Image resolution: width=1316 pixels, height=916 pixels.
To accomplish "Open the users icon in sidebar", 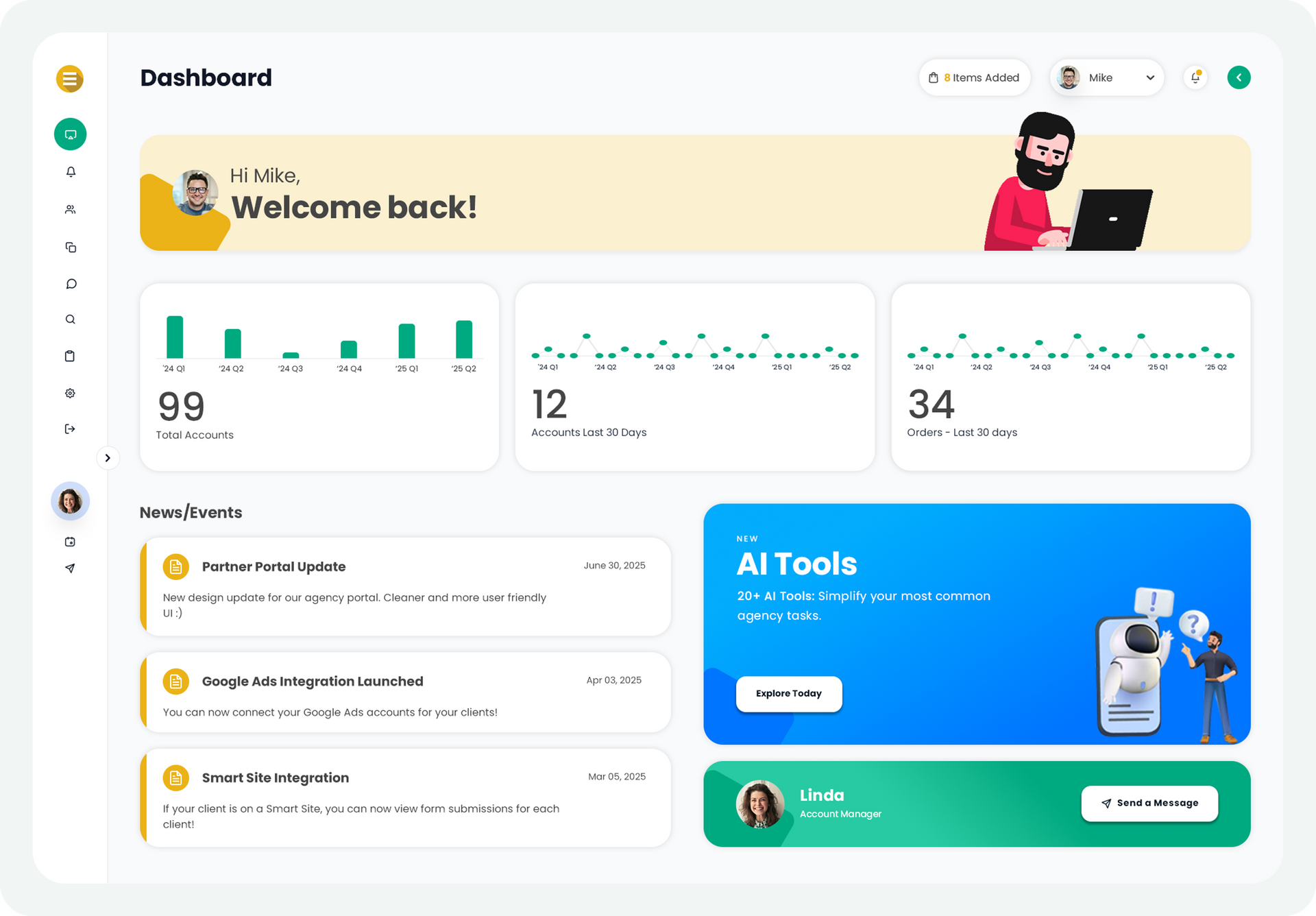I will tap(70, 210).
